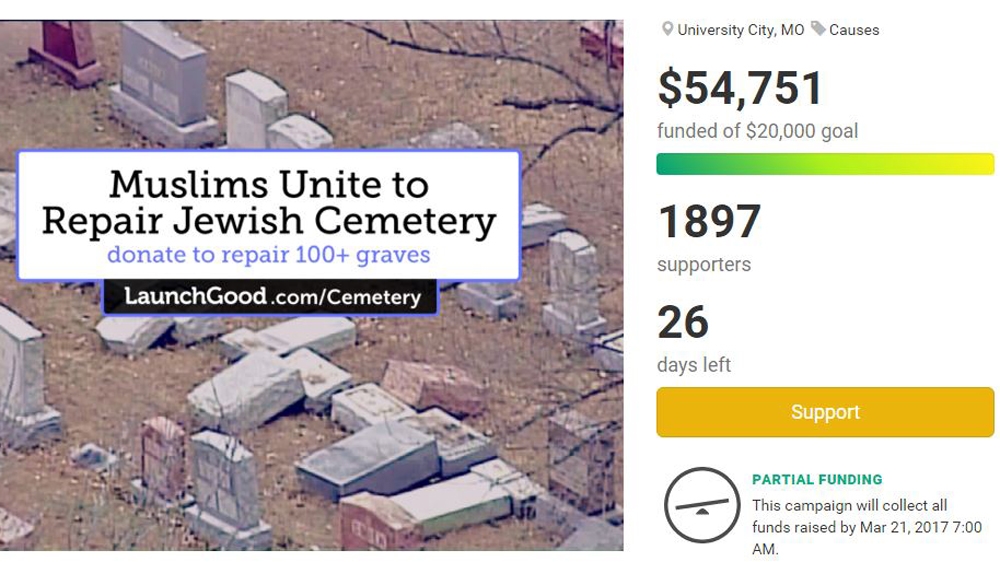The height and width of the screenshot is (562, 1000).
Task: Click the funded of $20,000 goal text
Action: (757, 131)
